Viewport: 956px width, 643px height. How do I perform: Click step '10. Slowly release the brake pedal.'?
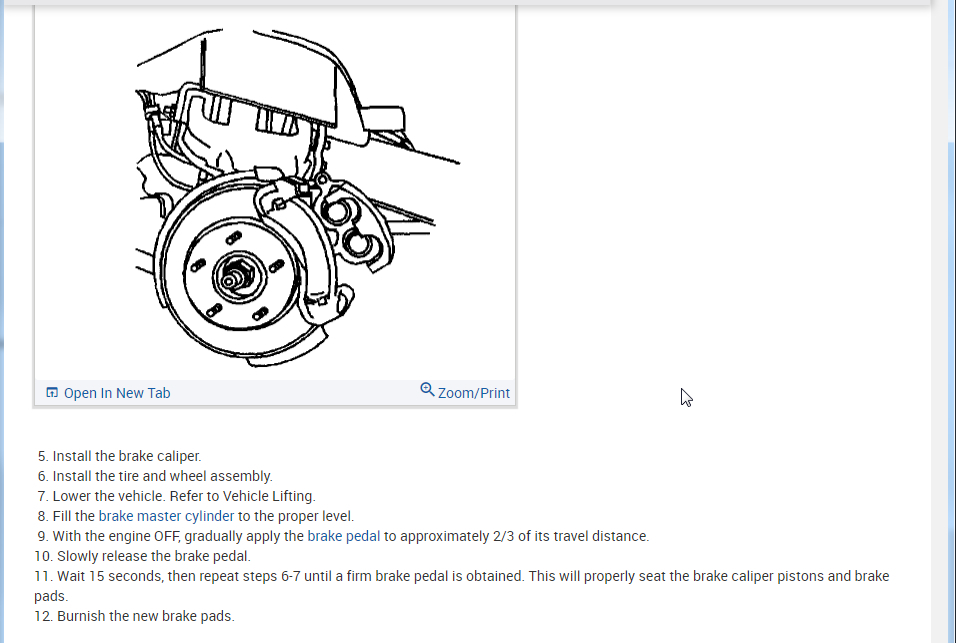(143, 556)
